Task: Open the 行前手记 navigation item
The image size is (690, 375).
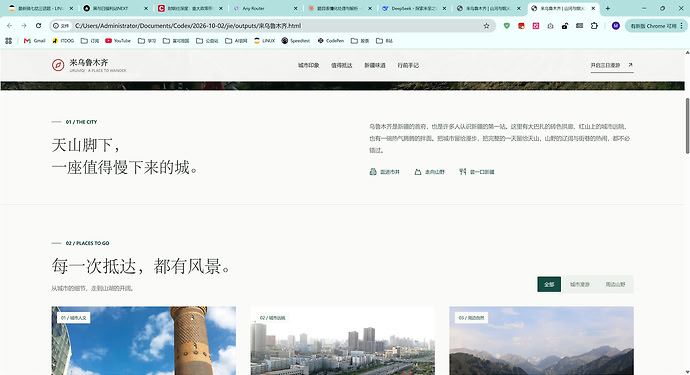Action: point(408,65)
